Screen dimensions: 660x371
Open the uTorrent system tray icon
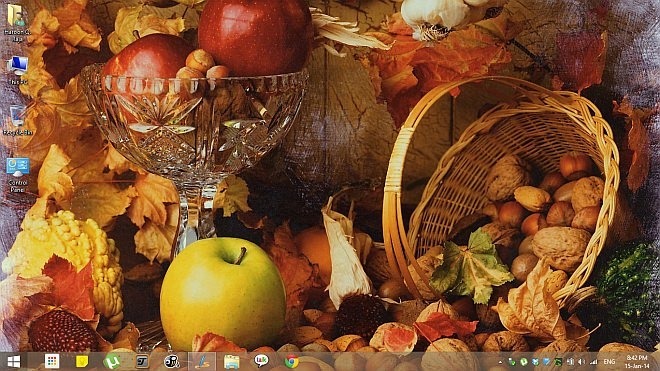(524, 362)
